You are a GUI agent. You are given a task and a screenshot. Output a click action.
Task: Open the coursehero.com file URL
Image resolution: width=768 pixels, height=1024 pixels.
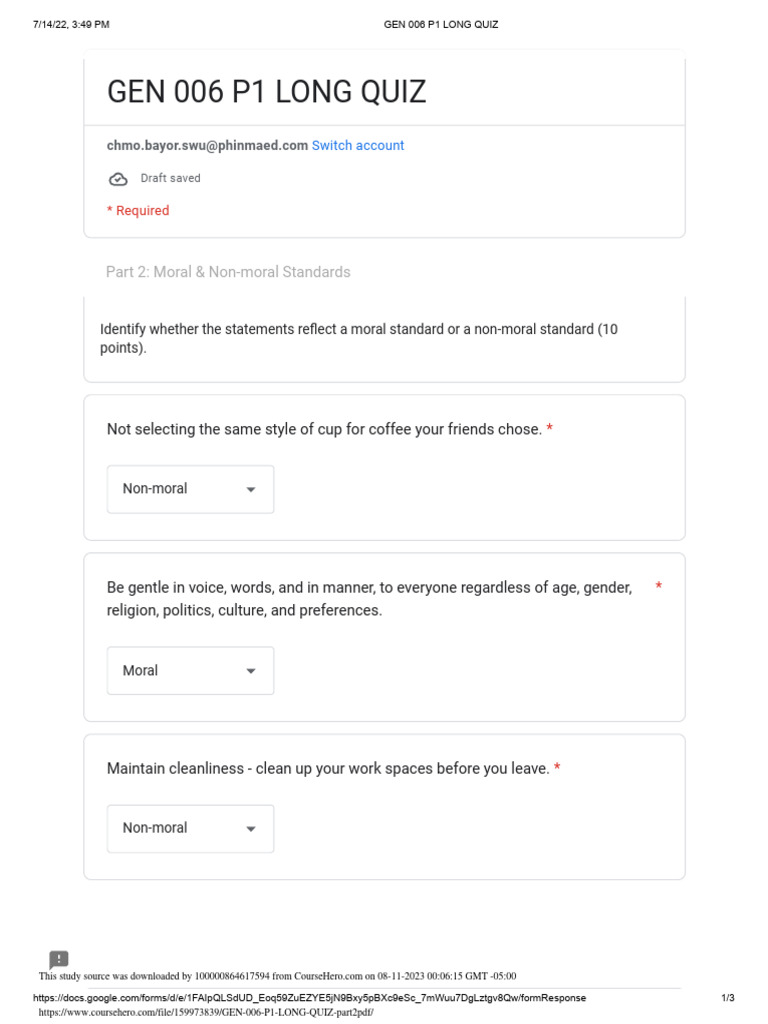(206, 1012)
